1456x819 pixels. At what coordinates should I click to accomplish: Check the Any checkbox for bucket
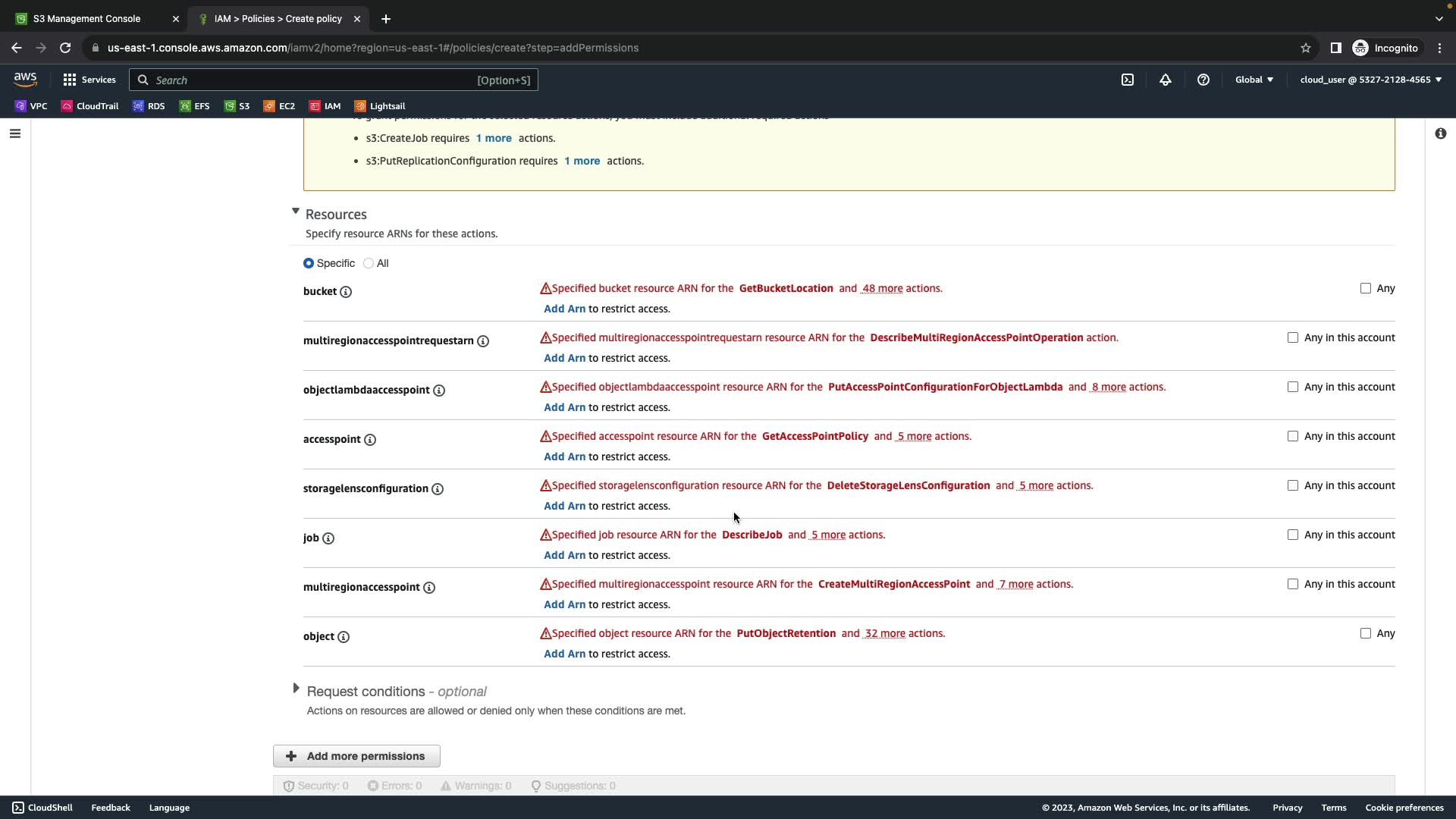1365,288
